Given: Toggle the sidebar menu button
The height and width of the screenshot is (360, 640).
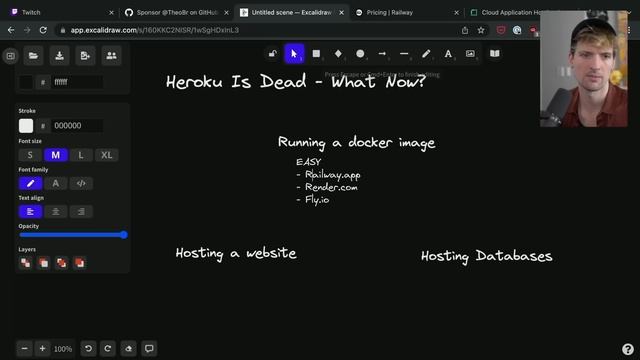Looking at the screenshot, I should point(11,56).
